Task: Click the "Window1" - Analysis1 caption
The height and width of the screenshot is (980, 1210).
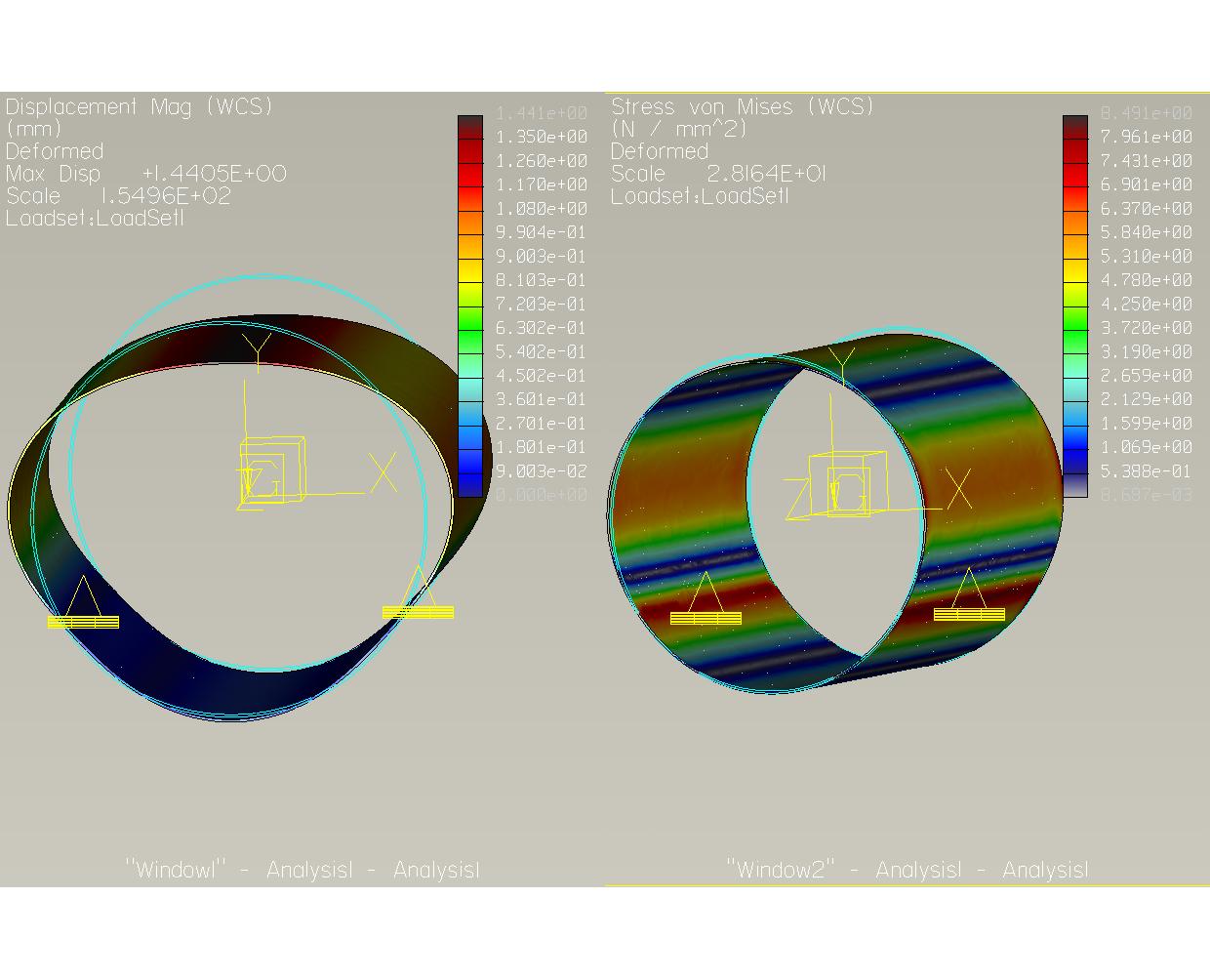Action: [302, 870]
